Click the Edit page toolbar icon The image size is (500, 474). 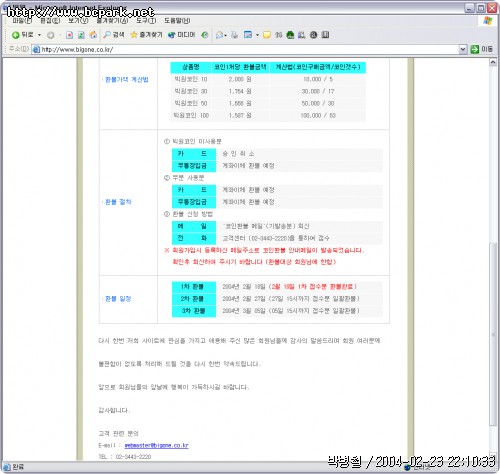[248, 35]
